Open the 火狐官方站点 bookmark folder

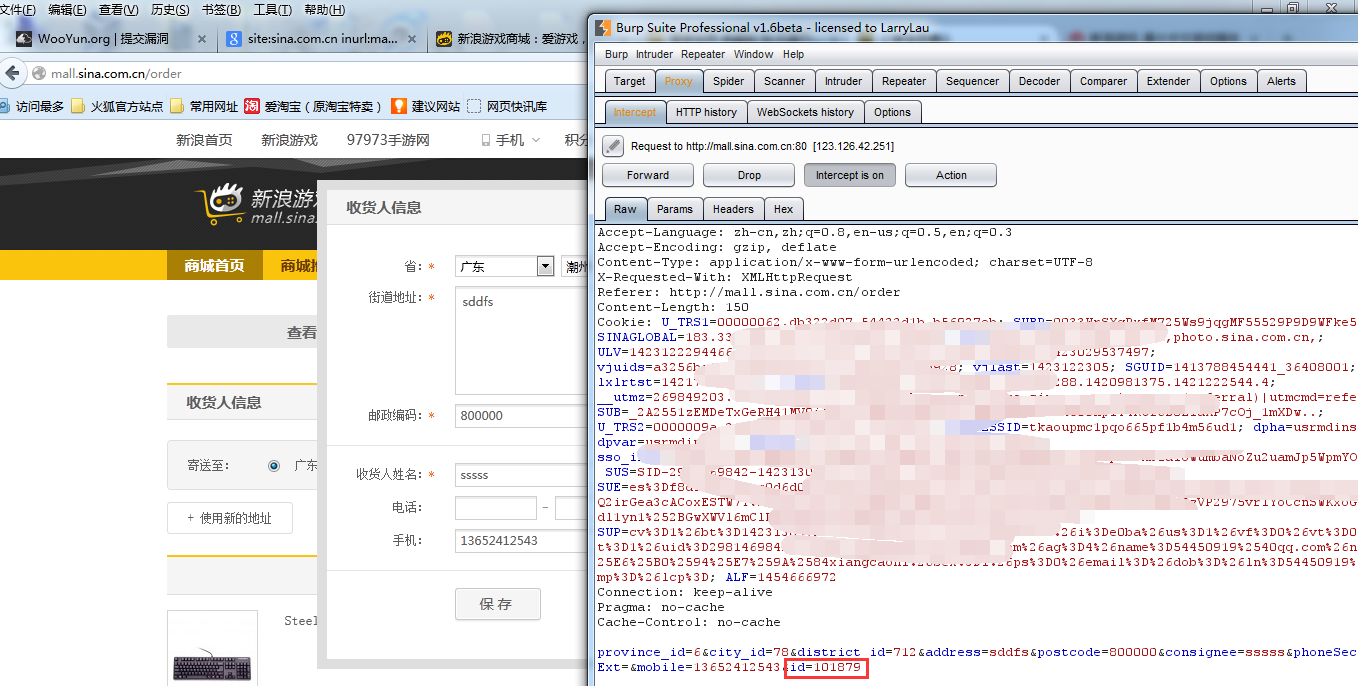[117, 106]
